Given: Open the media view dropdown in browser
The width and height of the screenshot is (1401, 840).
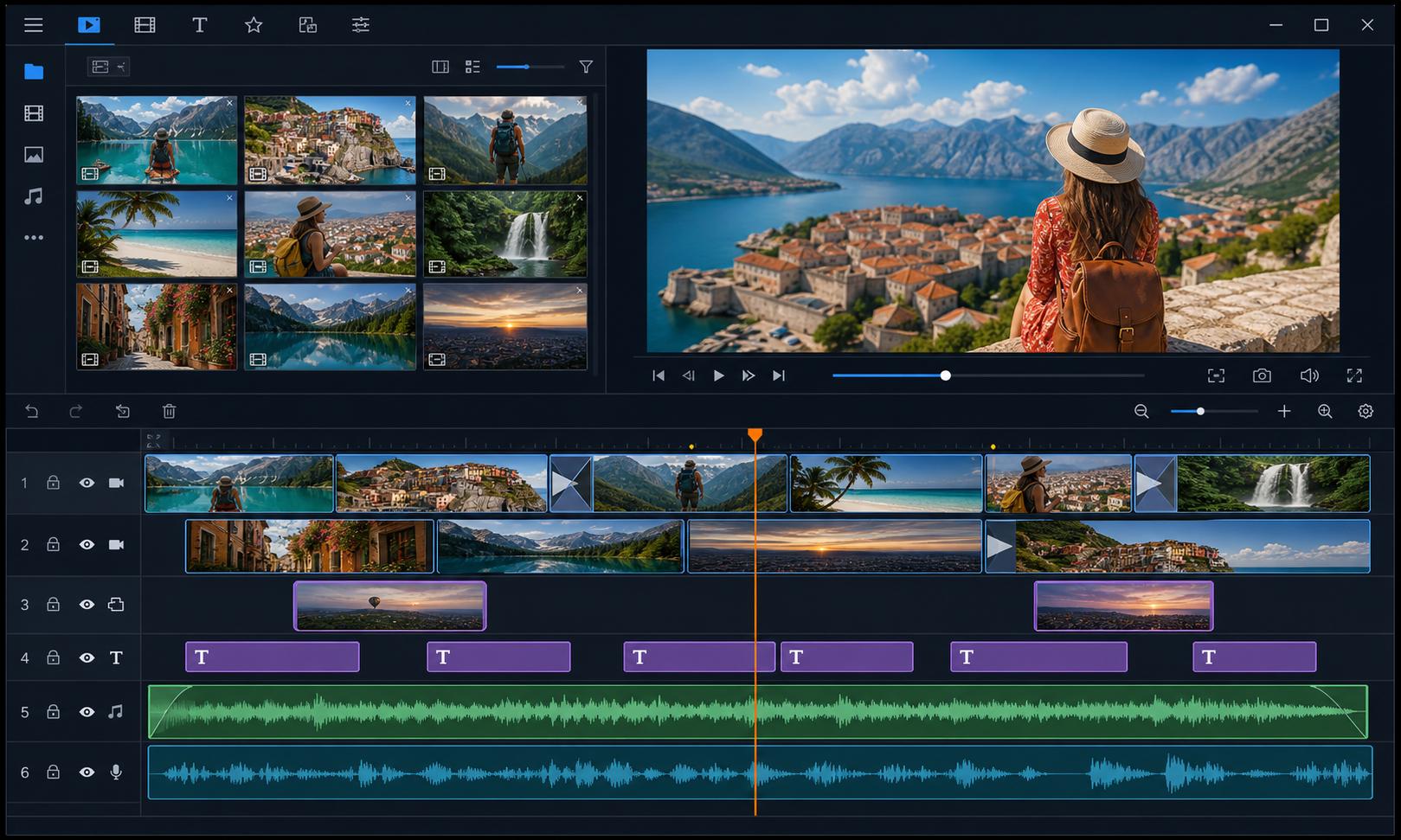Looking at the screenshot, I should click(108, 67).
